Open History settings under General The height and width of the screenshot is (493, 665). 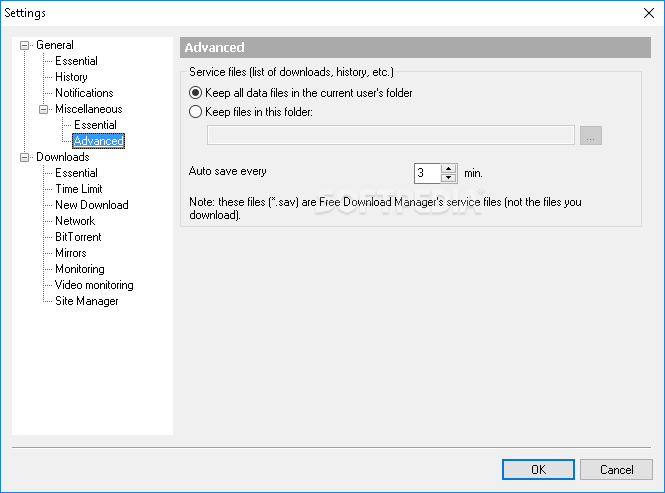(71, 77)
